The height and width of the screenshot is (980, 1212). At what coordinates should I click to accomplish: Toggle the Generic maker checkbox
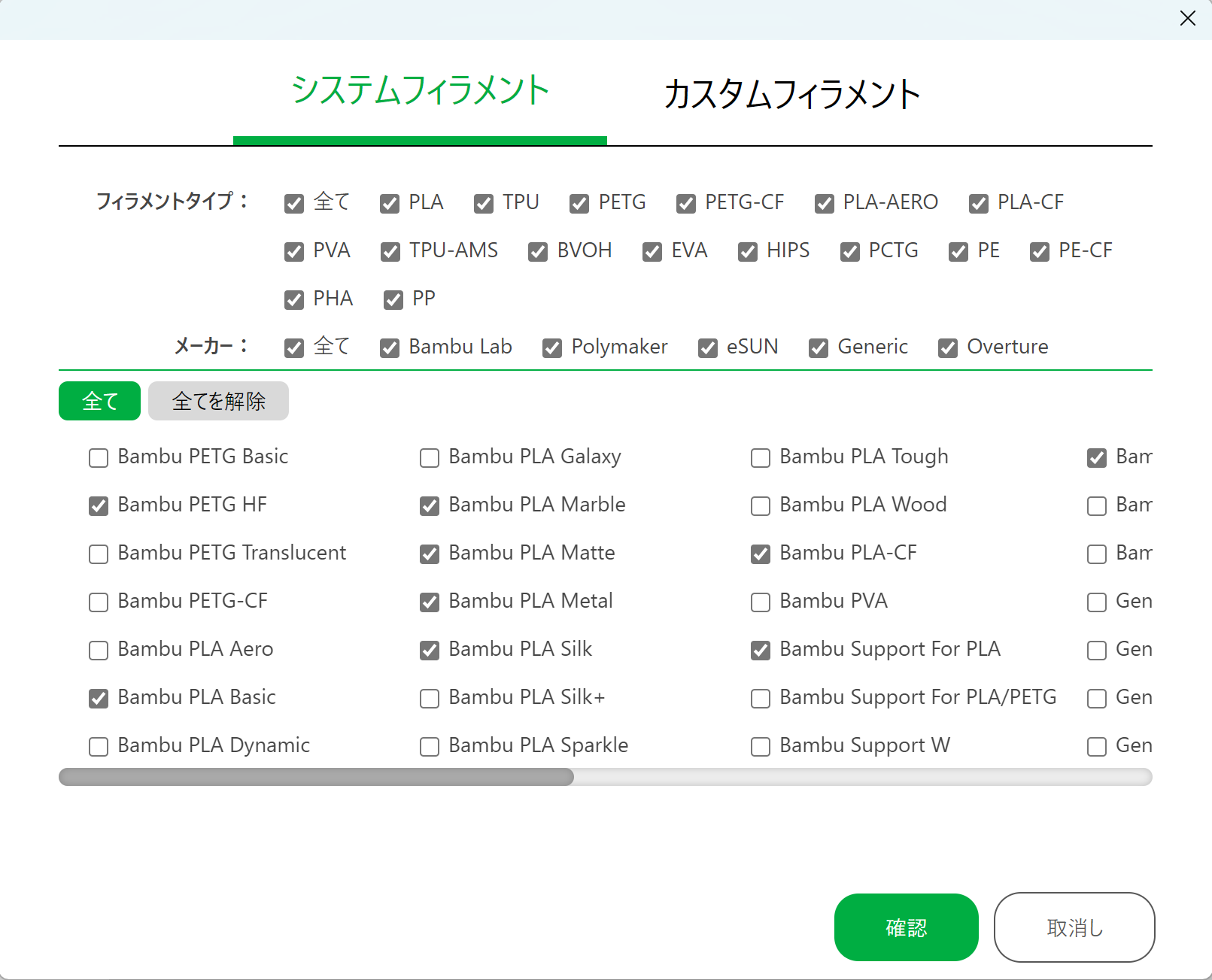coord(819,347)
